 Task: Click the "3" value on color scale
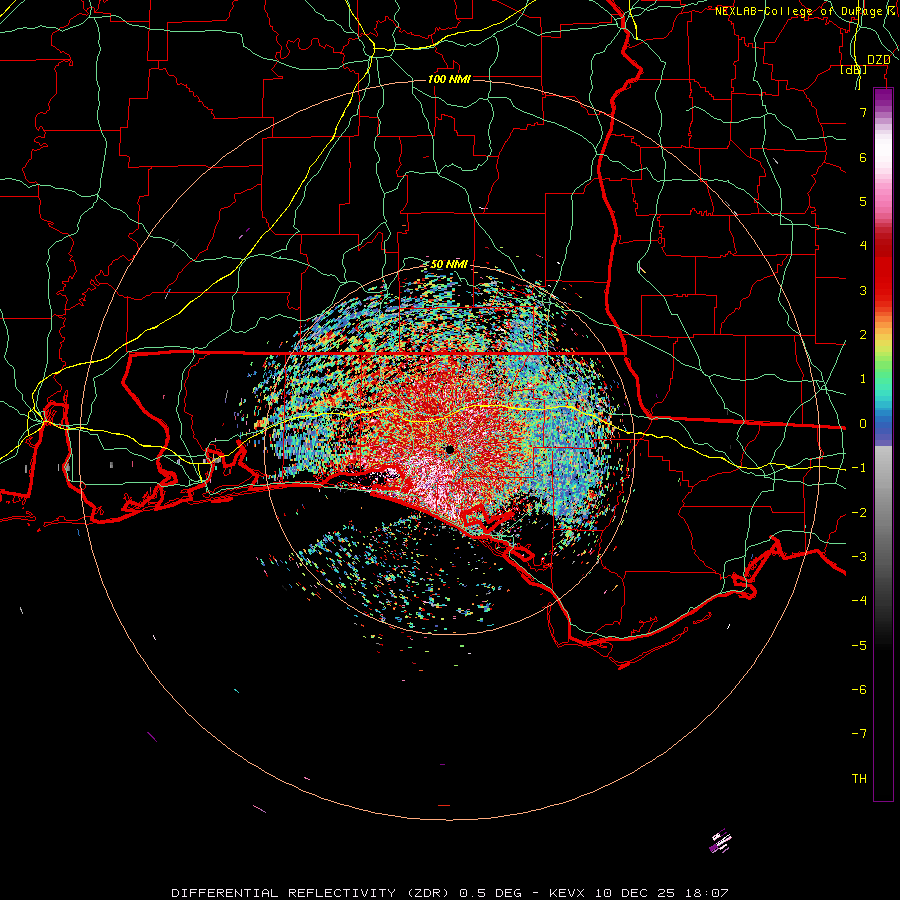coord(863,290)
